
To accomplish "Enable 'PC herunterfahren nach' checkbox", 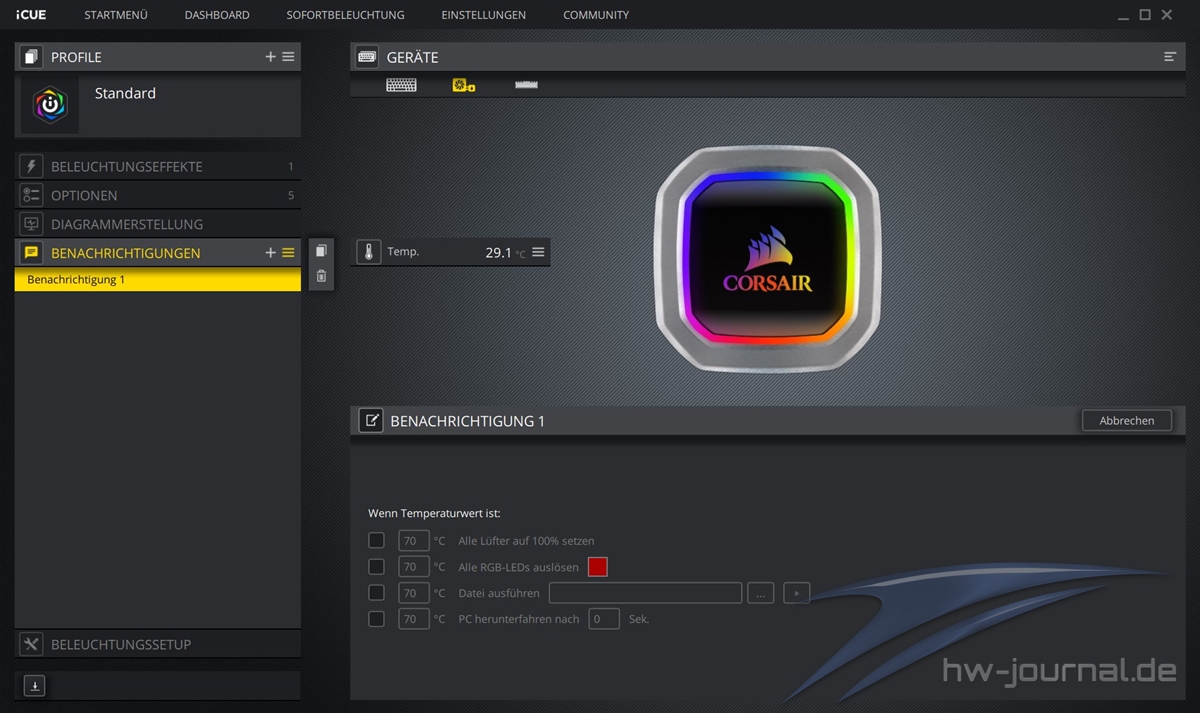I will pyautogui.click(x=376, y=619).
